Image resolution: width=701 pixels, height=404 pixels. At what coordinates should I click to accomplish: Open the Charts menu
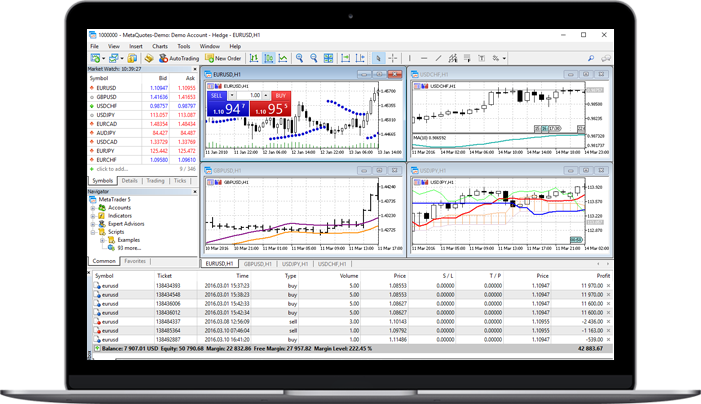tap(160, 46)
